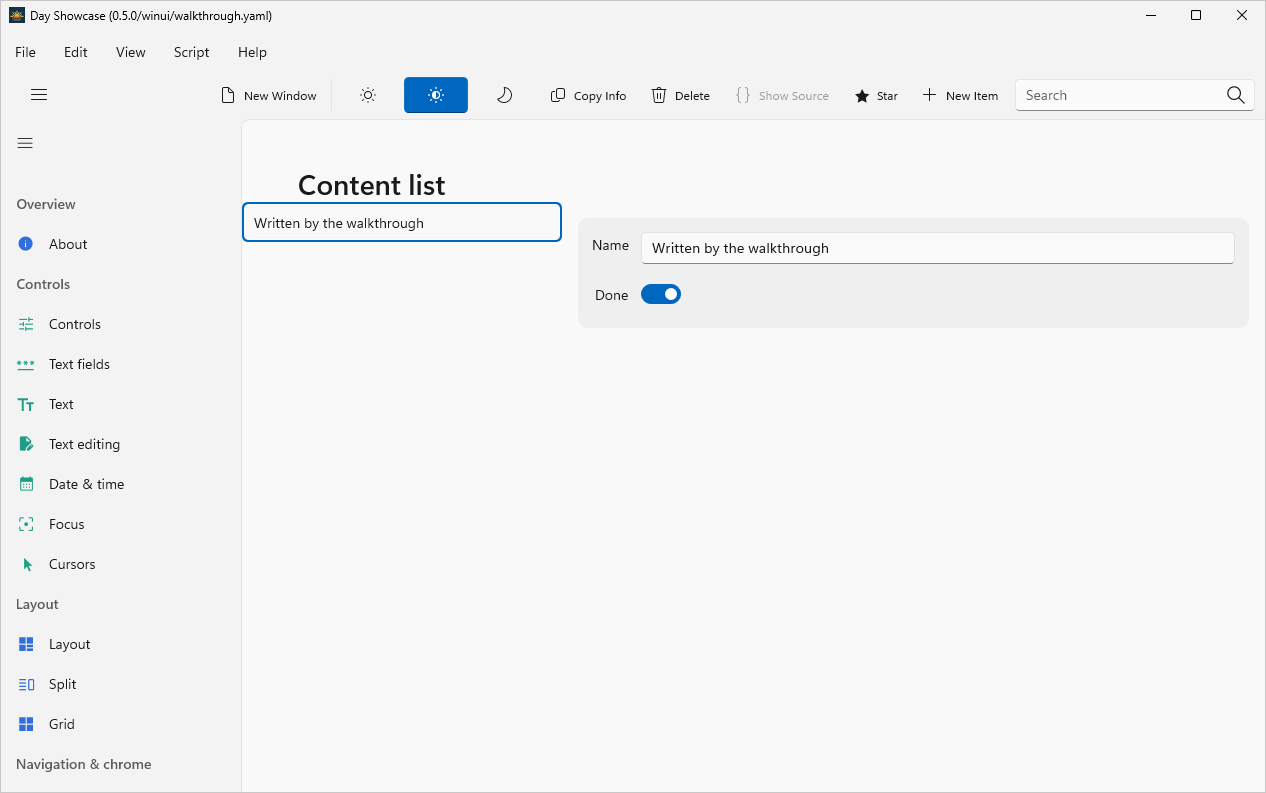Image resolution: width=1266 pixels, height=793 pixels.
Task: Open the Edit menu
Action: pyautogui.click(x=76, y=52)
